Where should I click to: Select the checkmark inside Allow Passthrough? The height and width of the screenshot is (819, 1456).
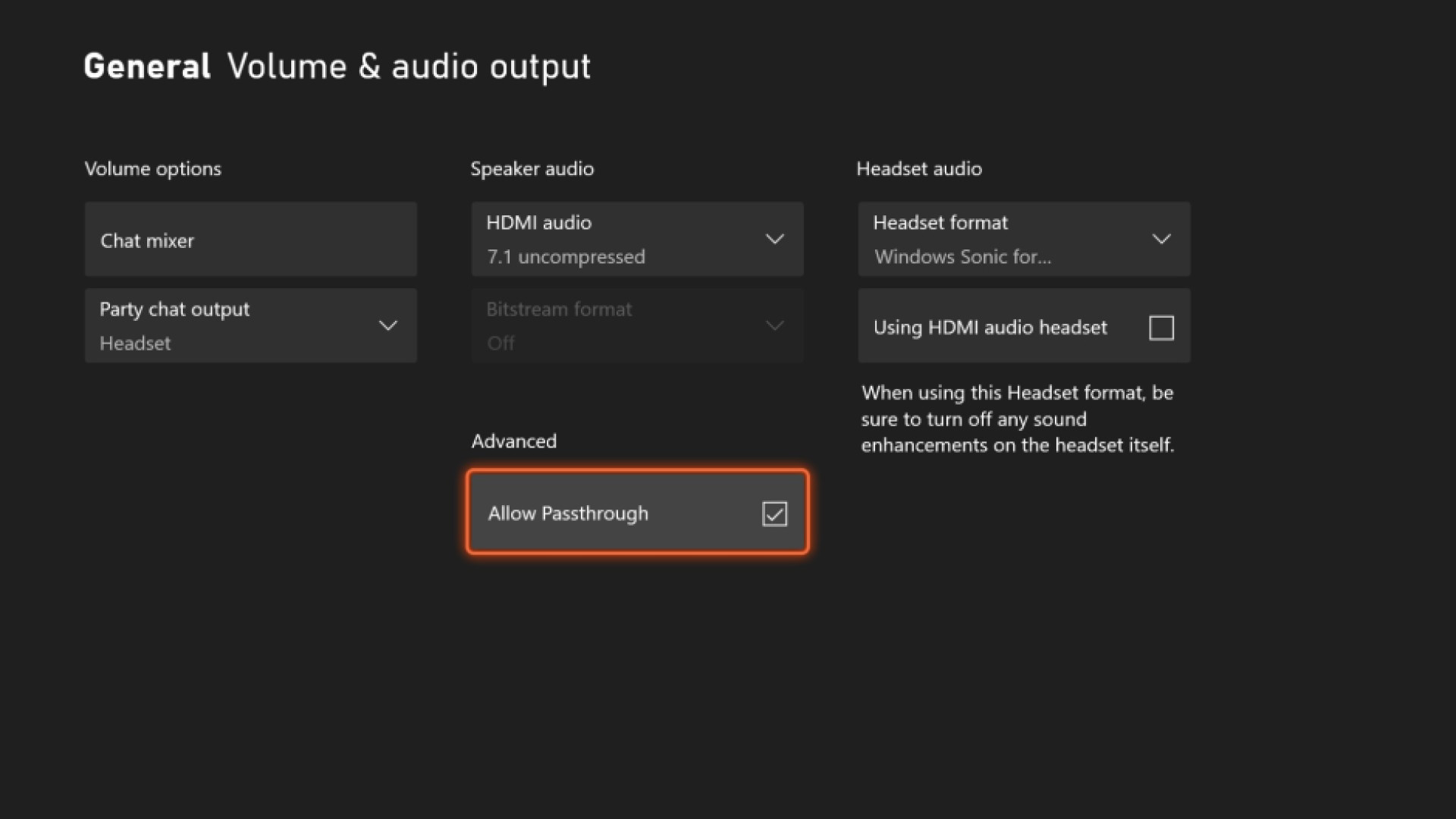pyautogui.click(x=774, y=514)
